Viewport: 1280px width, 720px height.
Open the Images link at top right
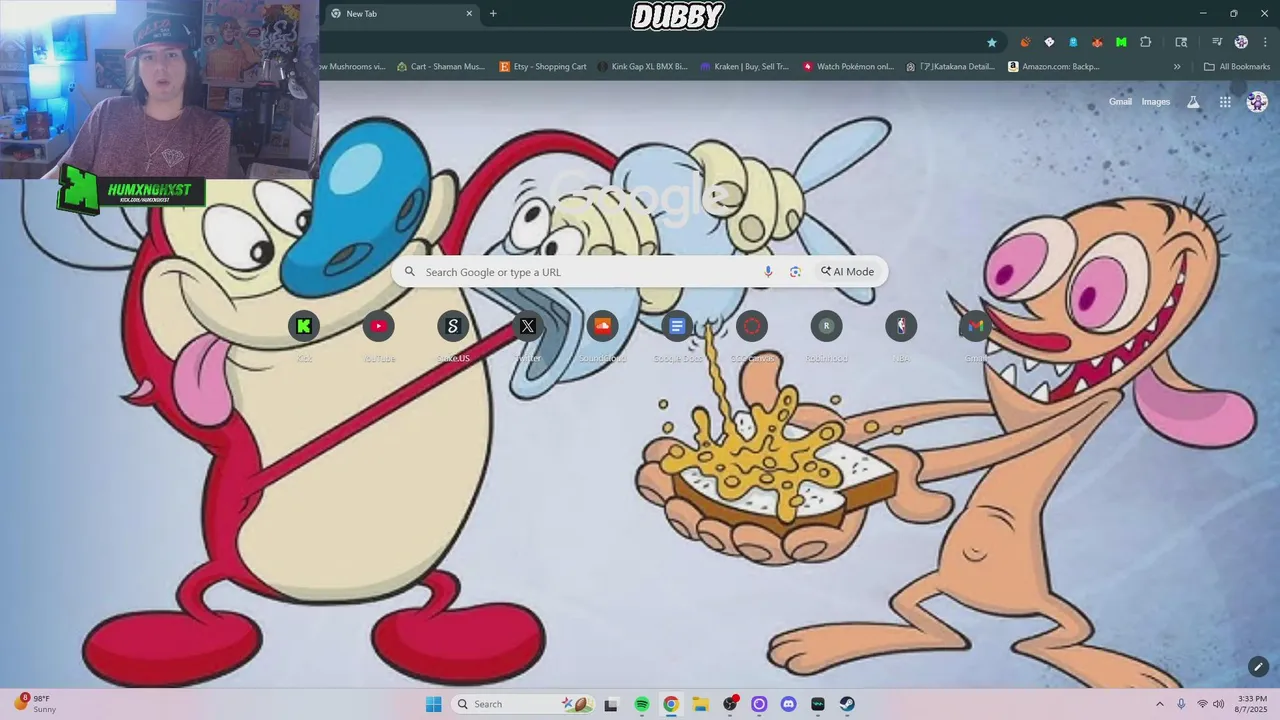point(1156,102)
